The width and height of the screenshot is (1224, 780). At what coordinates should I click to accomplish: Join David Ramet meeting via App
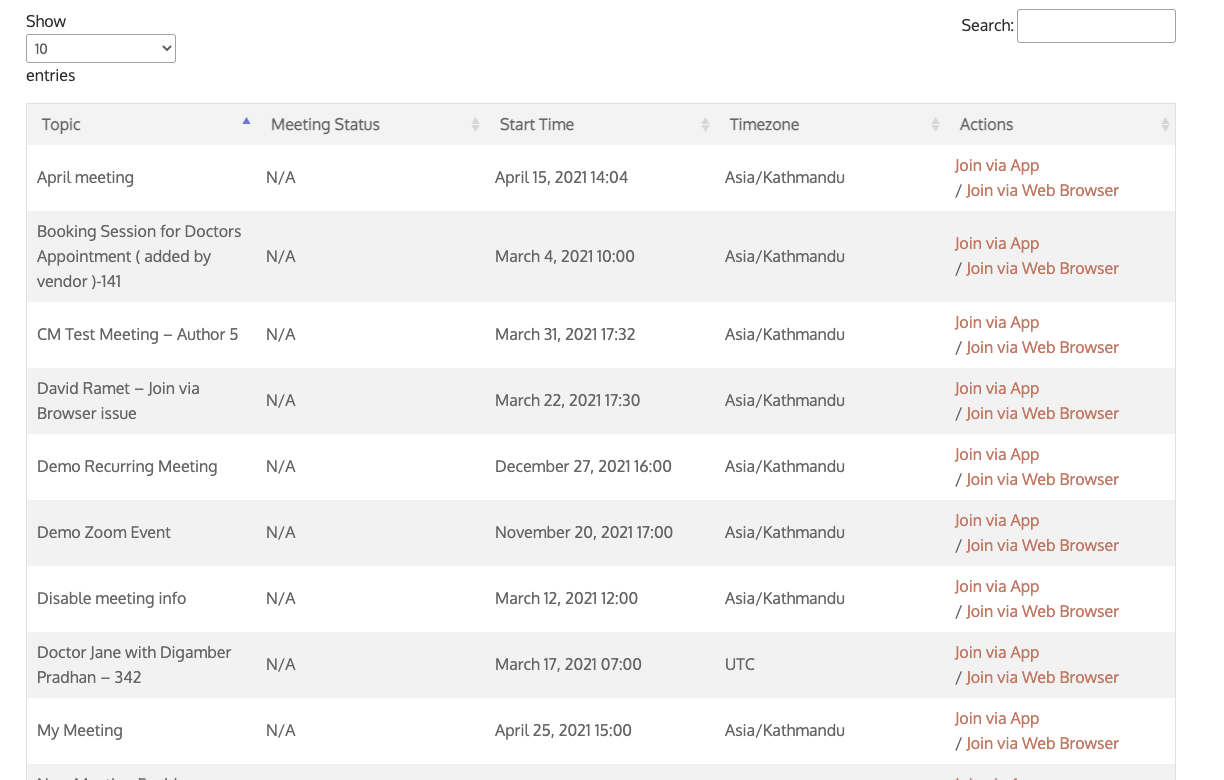click(996, 389)
